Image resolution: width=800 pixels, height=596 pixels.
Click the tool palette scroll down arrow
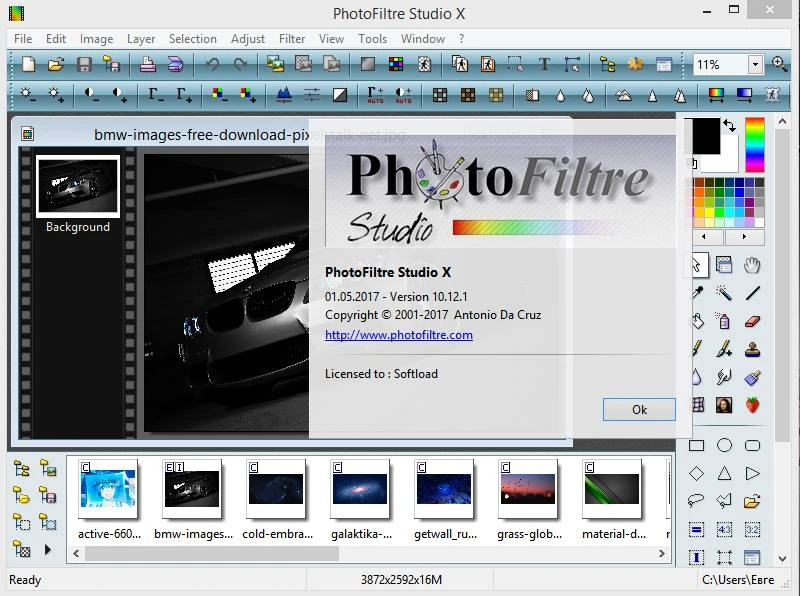coord(782,559)
